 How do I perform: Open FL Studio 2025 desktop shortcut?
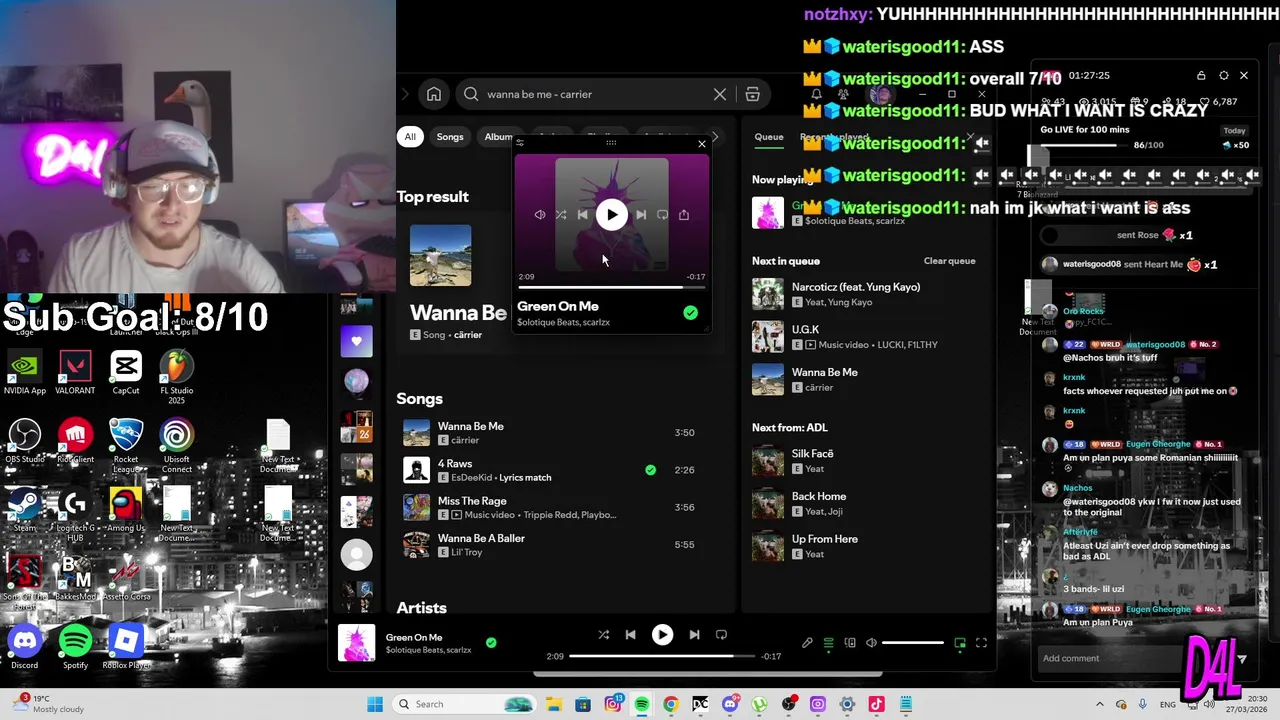pyautogui.click(x=176, y=376)
